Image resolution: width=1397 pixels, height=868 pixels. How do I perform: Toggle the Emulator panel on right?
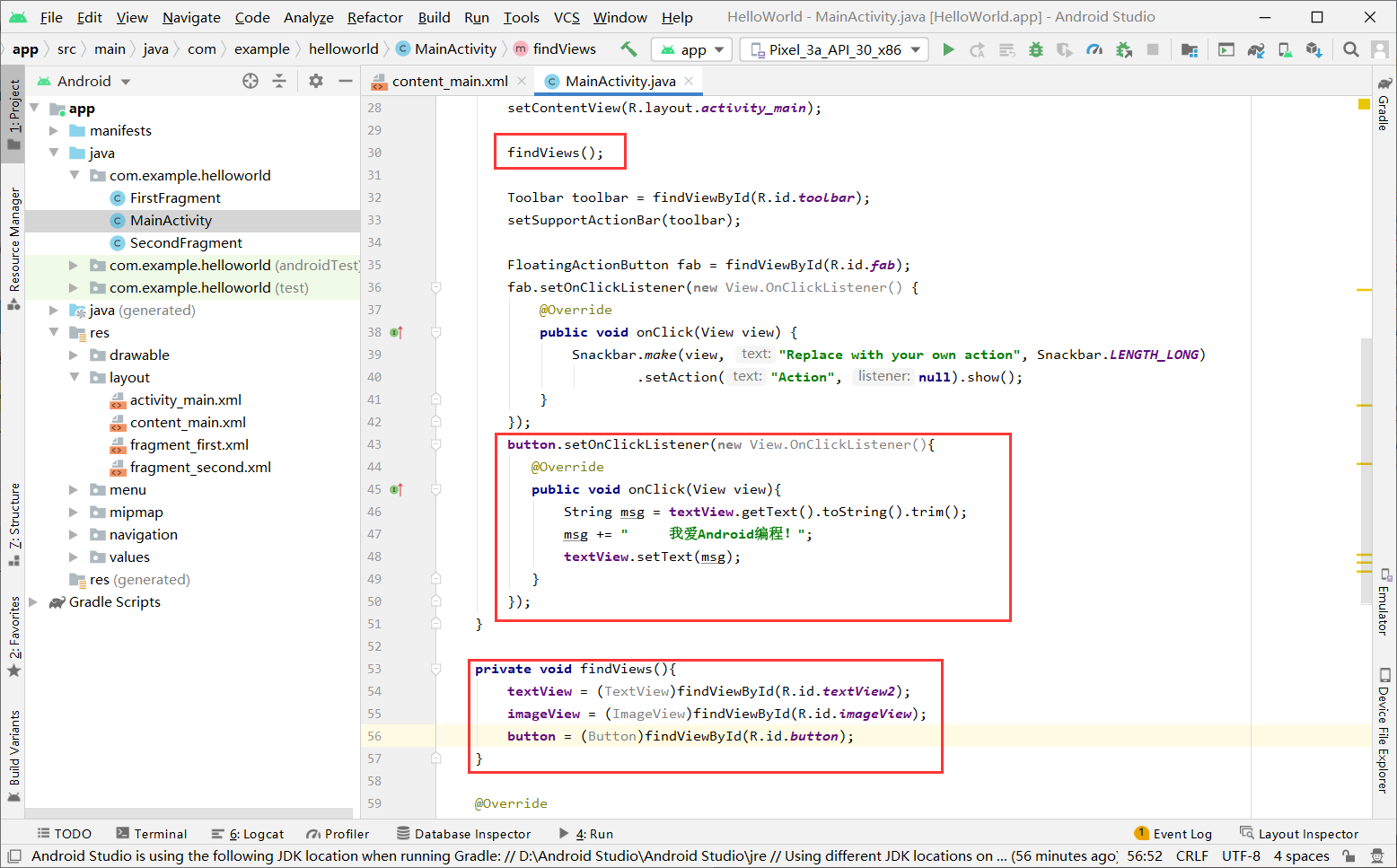(x=1384, y=601)
